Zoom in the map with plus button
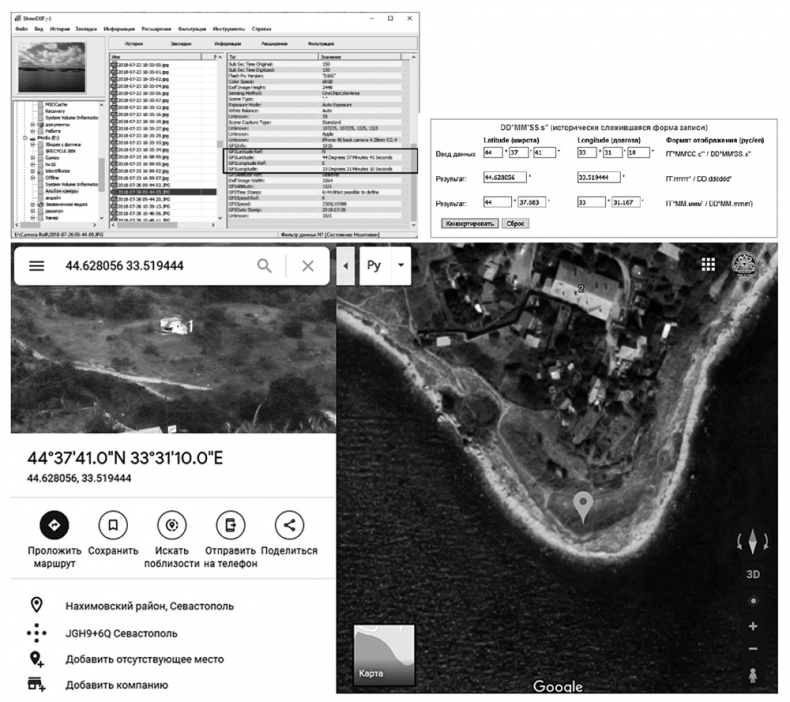Screen dimensions: 790x702 coord(753,626)
